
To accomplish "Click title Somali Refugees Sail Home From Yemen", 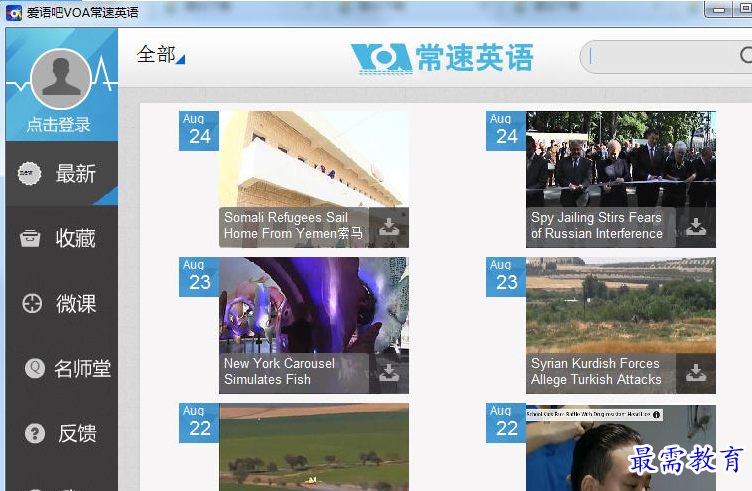I will click(x=294, y=226).
